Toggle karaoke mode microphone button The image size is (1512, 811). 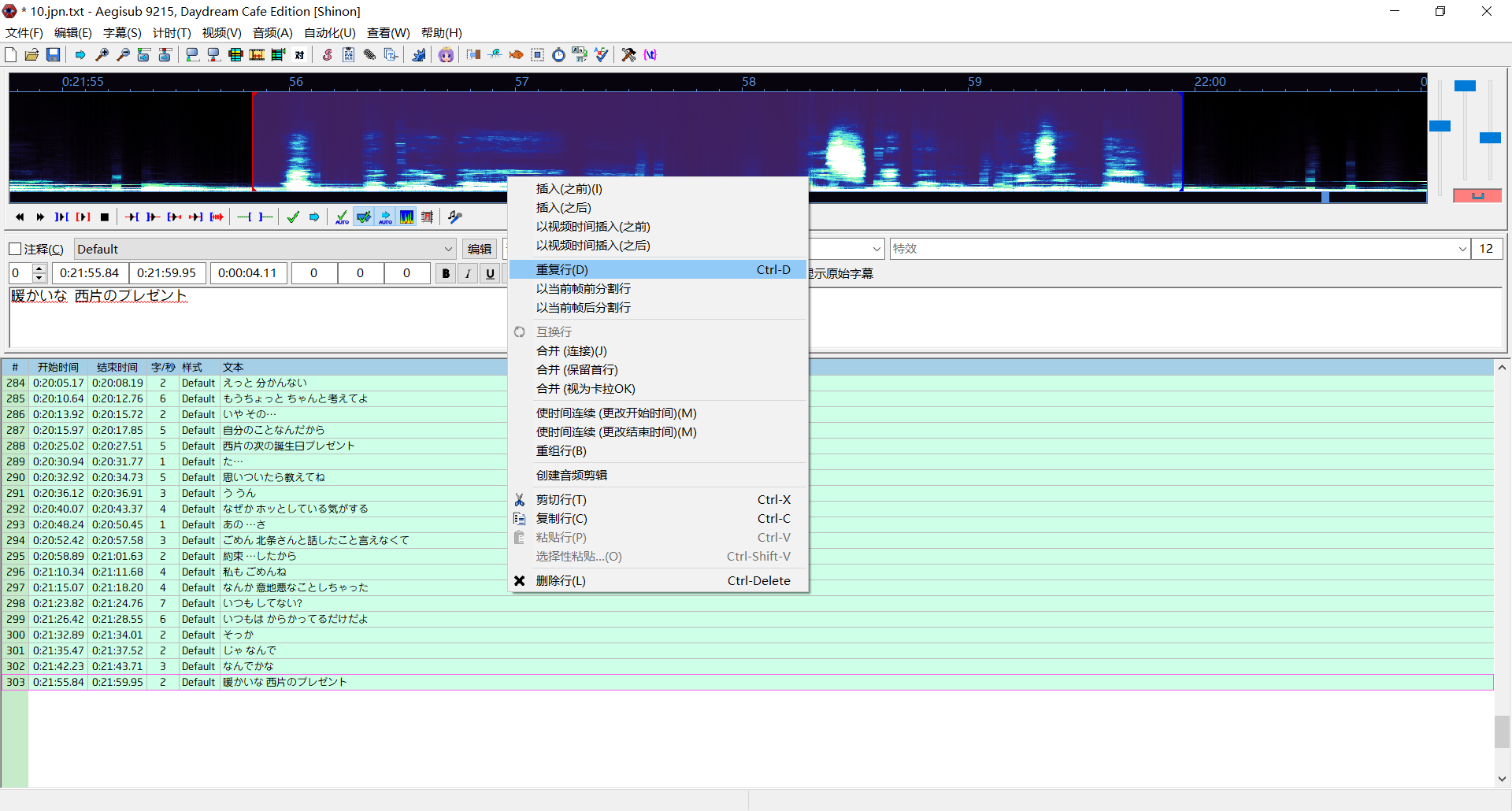(455, 217)
